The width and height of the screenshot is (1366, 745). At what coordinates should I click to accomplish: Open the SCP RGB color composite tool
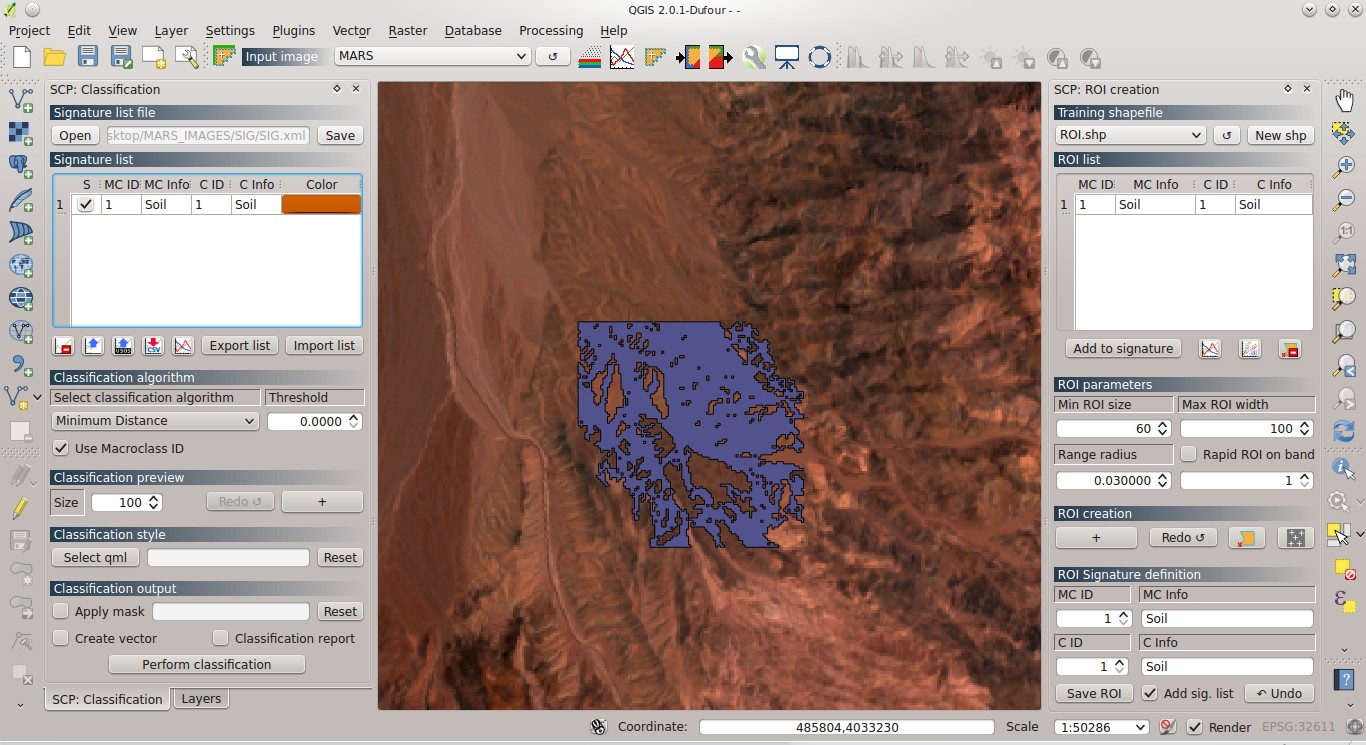pos(591,57)
